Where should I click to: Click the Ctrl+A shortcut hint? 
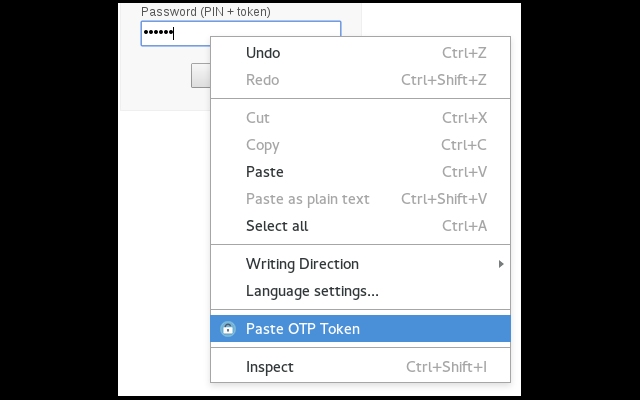coord(464,226)
